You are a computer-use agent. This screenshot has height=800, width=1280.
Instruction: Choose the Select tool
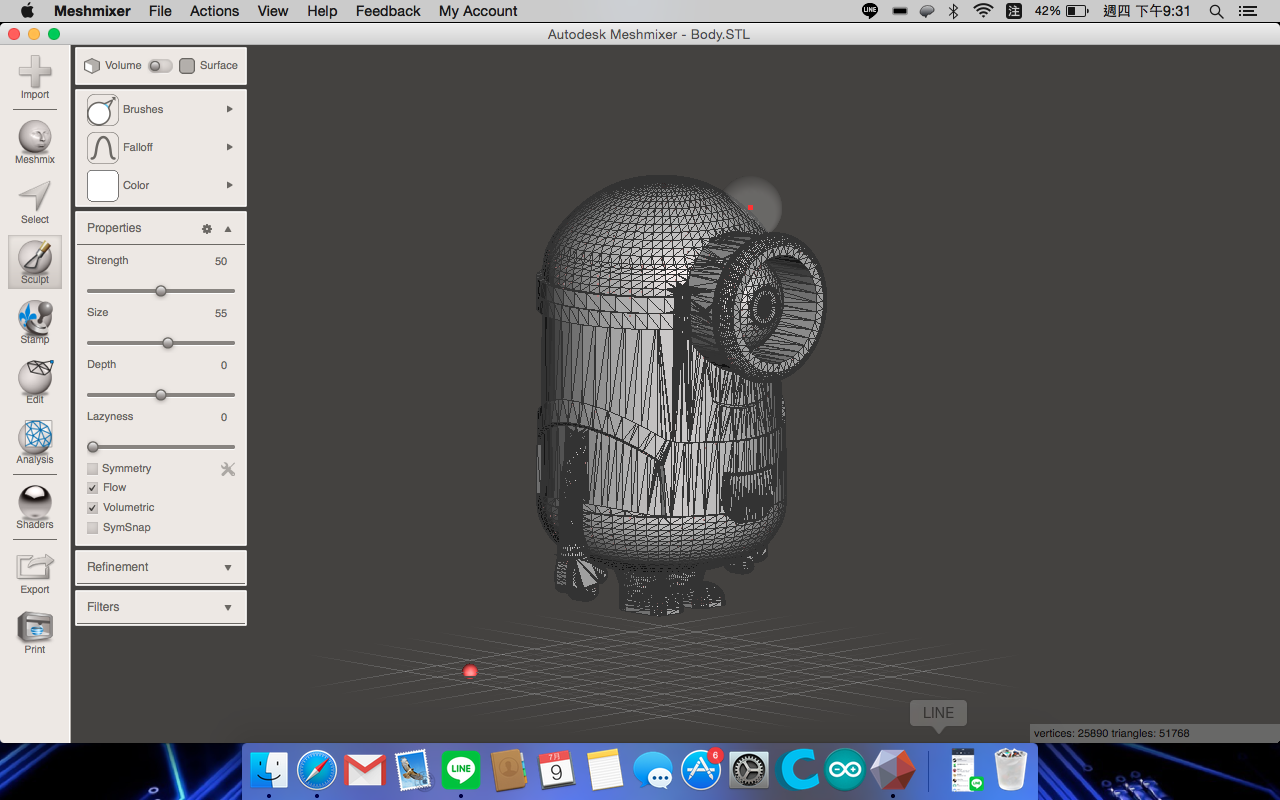tap(35, 202)
